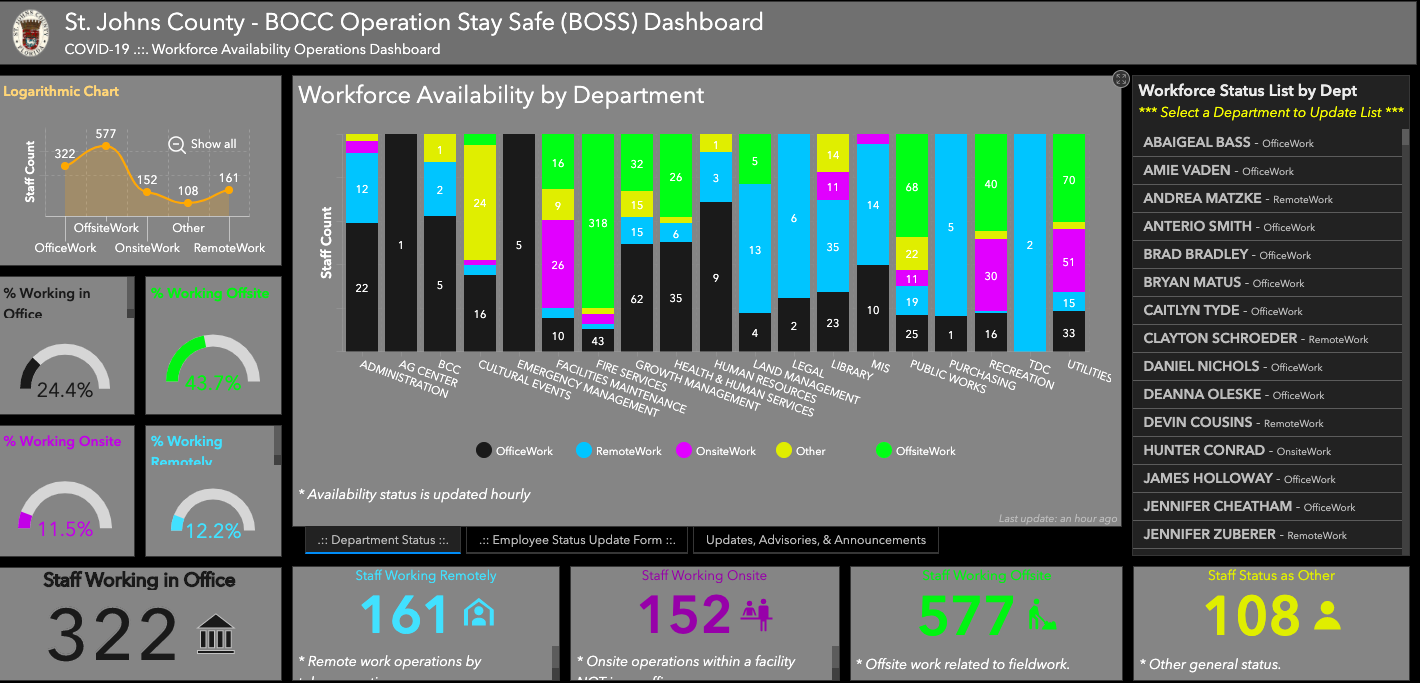Open Updates, Advisories, & Announcements tab
This screenshot has height=683, width=1420.
point(815,540)
